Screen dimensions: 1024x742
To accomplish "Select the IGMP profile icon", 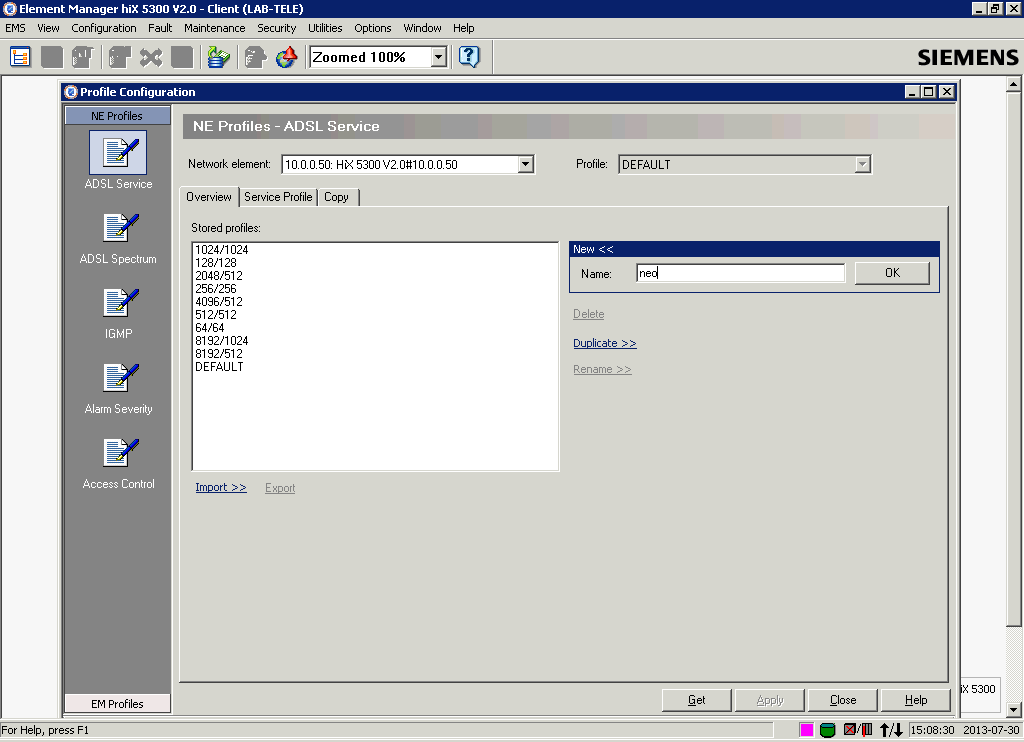I will coord(120,303).
